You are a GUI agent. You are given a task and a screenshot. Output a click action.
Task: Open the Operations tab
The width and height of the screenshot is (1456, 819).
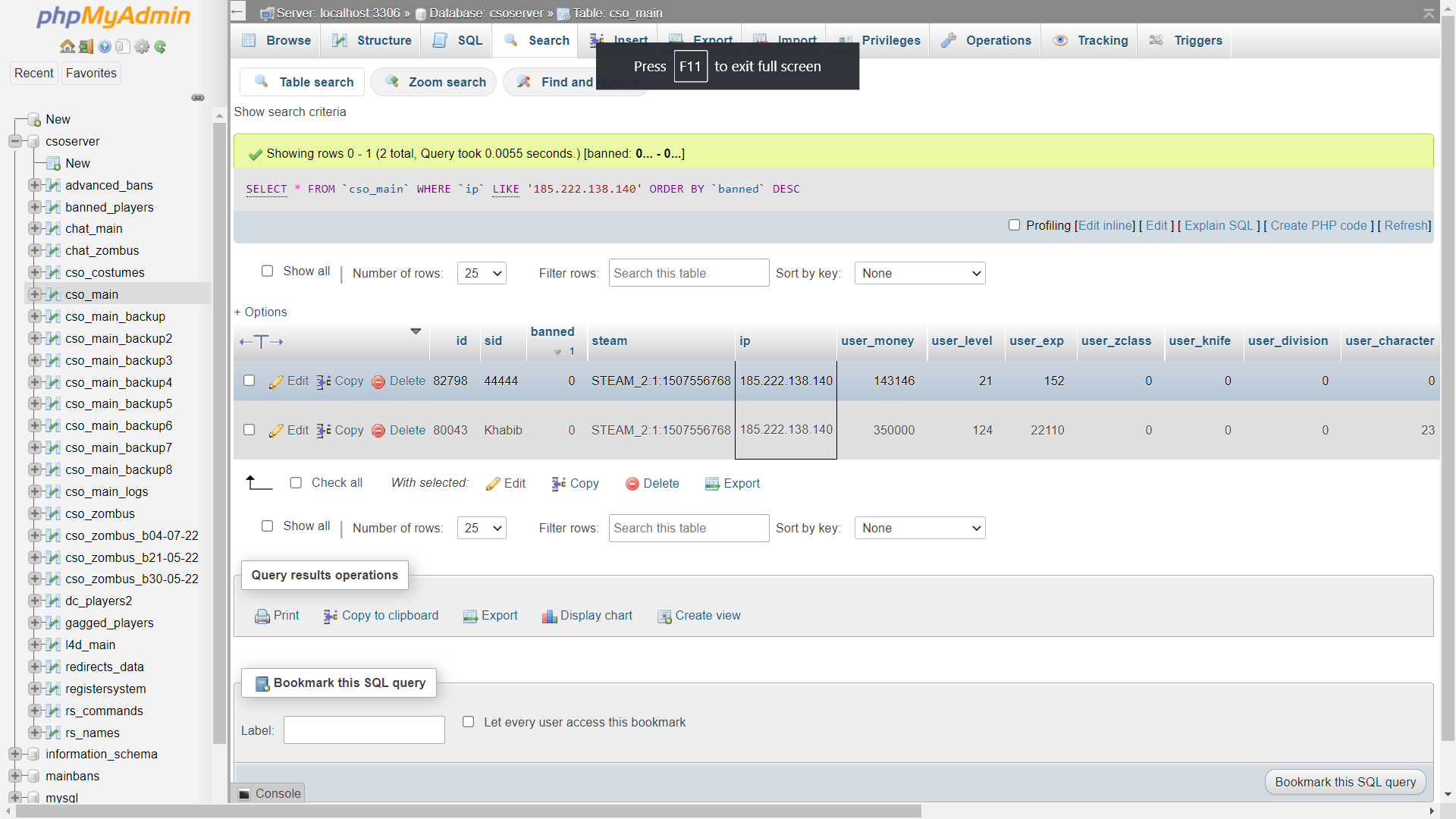coord(986,41)
